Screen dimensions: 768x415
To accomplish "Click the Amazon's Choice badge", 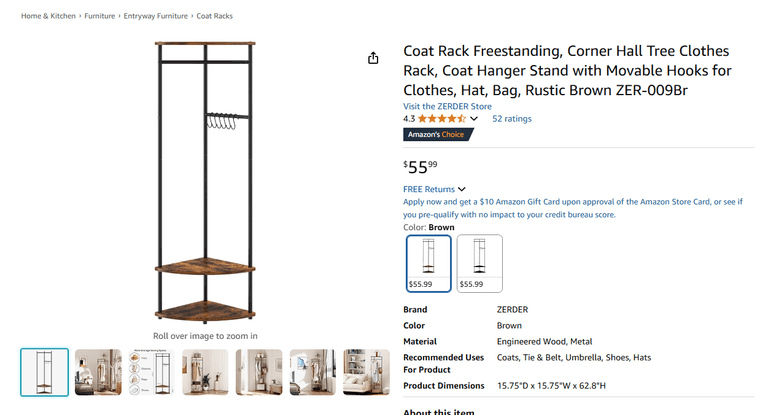I will pyautogui.click(x=434, y=135).
